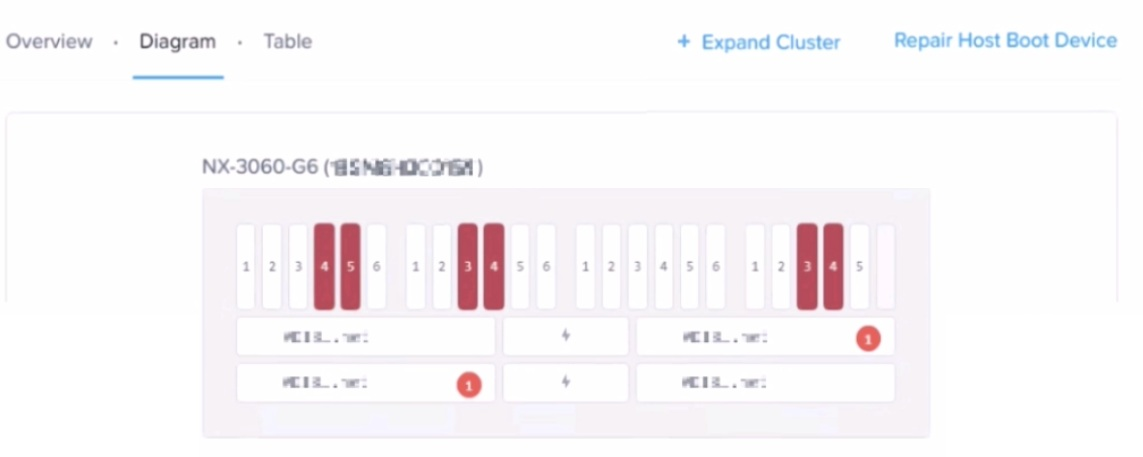Click red alert badge on upper-right host
The height and width of the screenshot is (457, 1143).
867,338
